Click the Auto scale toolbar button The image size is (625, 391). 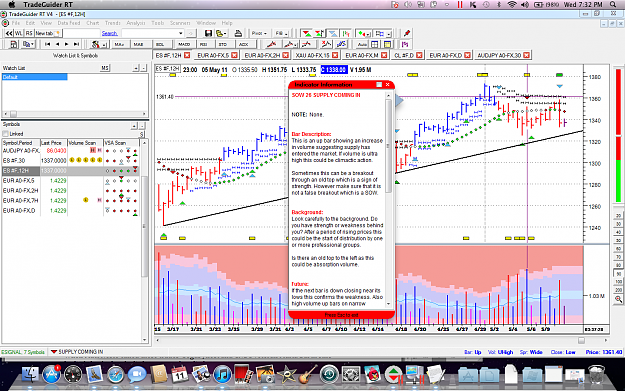(362, 44)
